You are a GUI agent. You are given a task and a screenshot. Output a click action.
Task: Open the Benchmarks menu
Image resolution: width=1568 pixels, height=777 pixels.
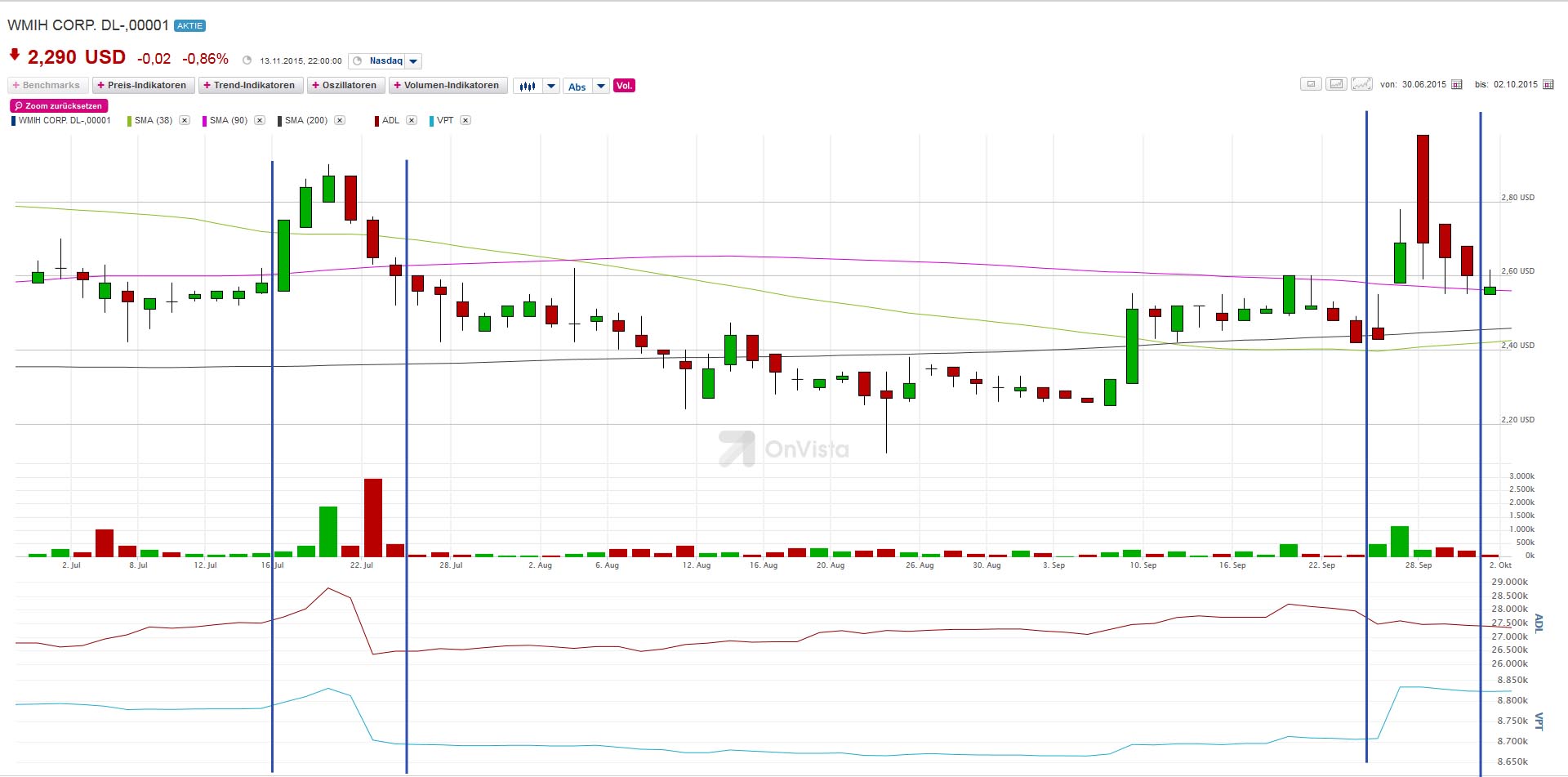tap(48, 85)
